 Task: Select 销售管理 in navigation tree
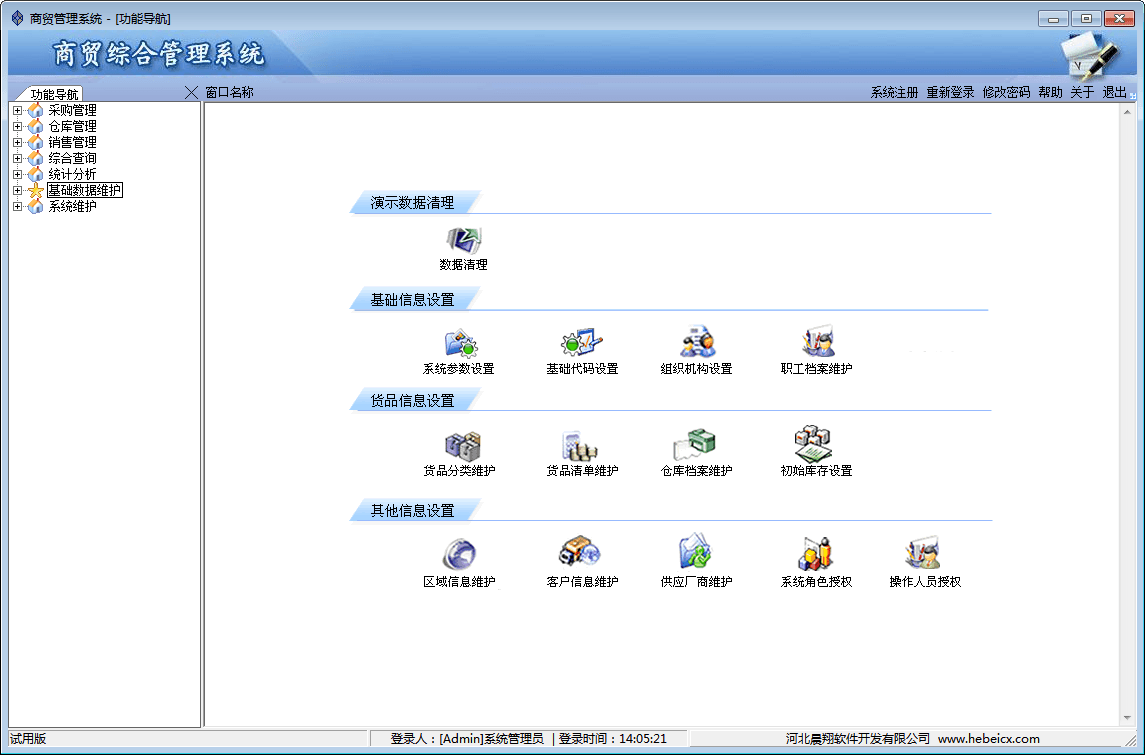tap(72, 142)
